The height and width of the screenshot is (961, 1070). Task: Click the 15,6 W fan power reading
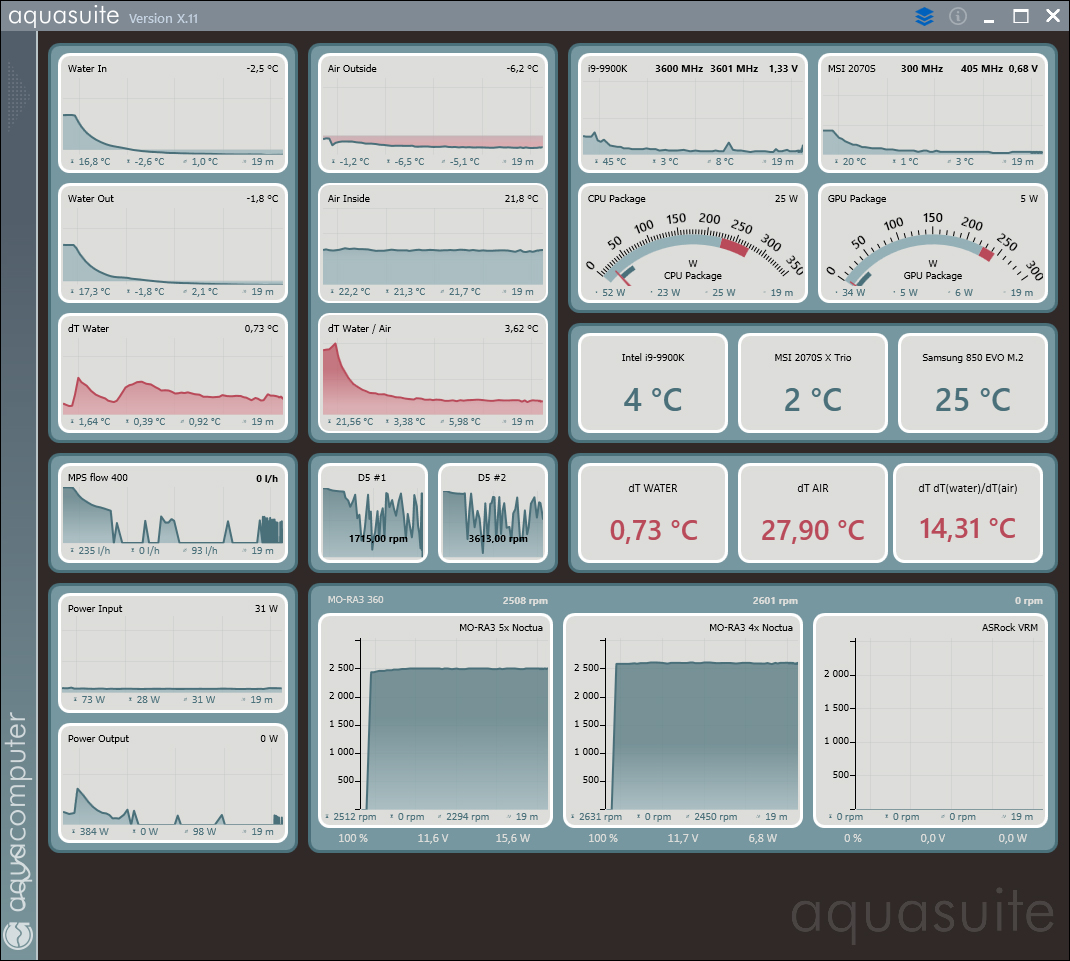tap(512, 838)
